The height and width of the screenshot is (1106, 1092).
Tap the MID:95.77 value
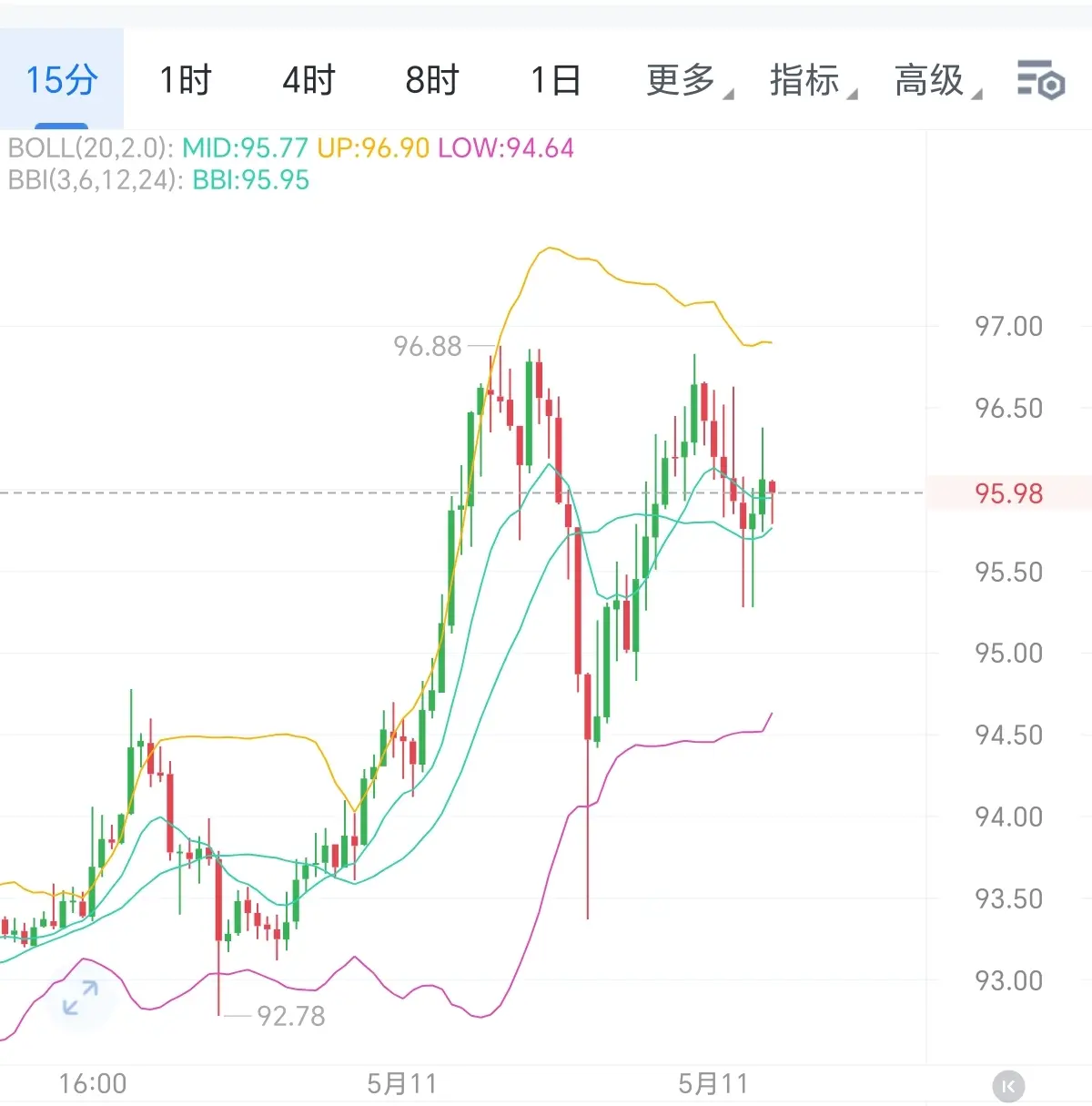(x=245, y=147)
